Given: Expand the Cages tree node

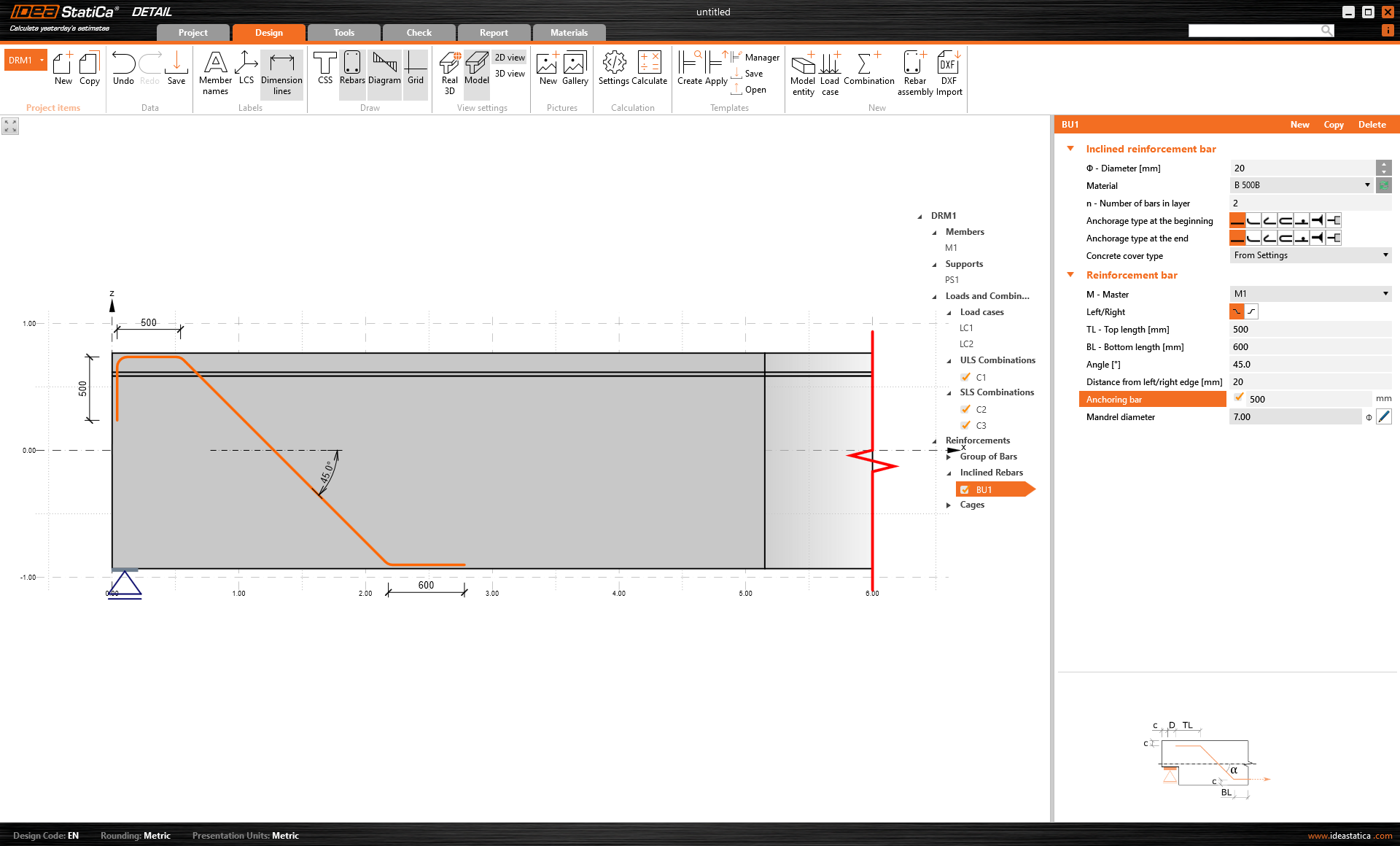Looking at the screenshot, I should tap(949, 505).
